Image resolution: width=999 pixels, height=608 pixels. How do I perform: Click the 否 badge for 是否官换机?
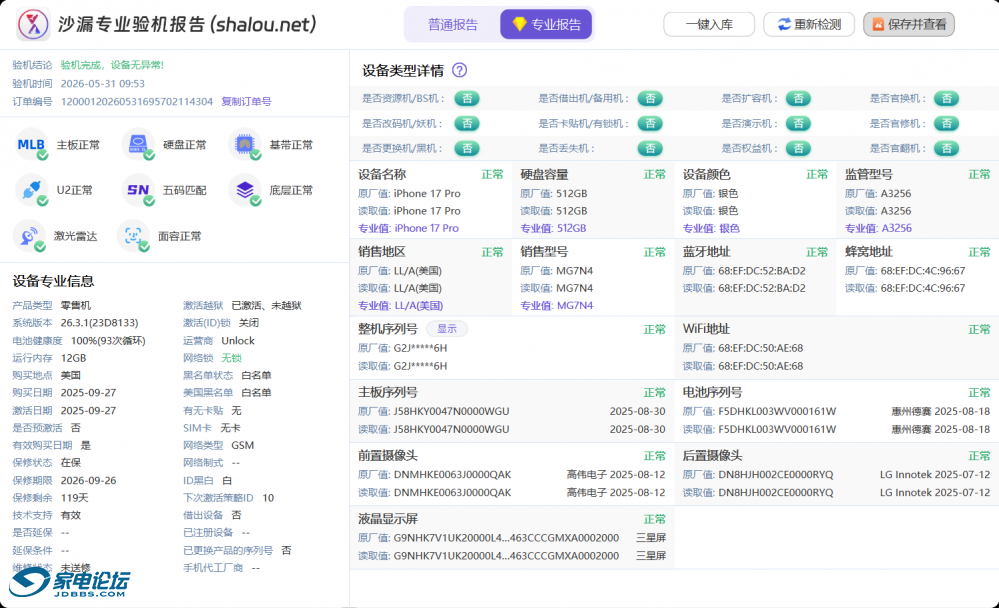click(947, 98)
